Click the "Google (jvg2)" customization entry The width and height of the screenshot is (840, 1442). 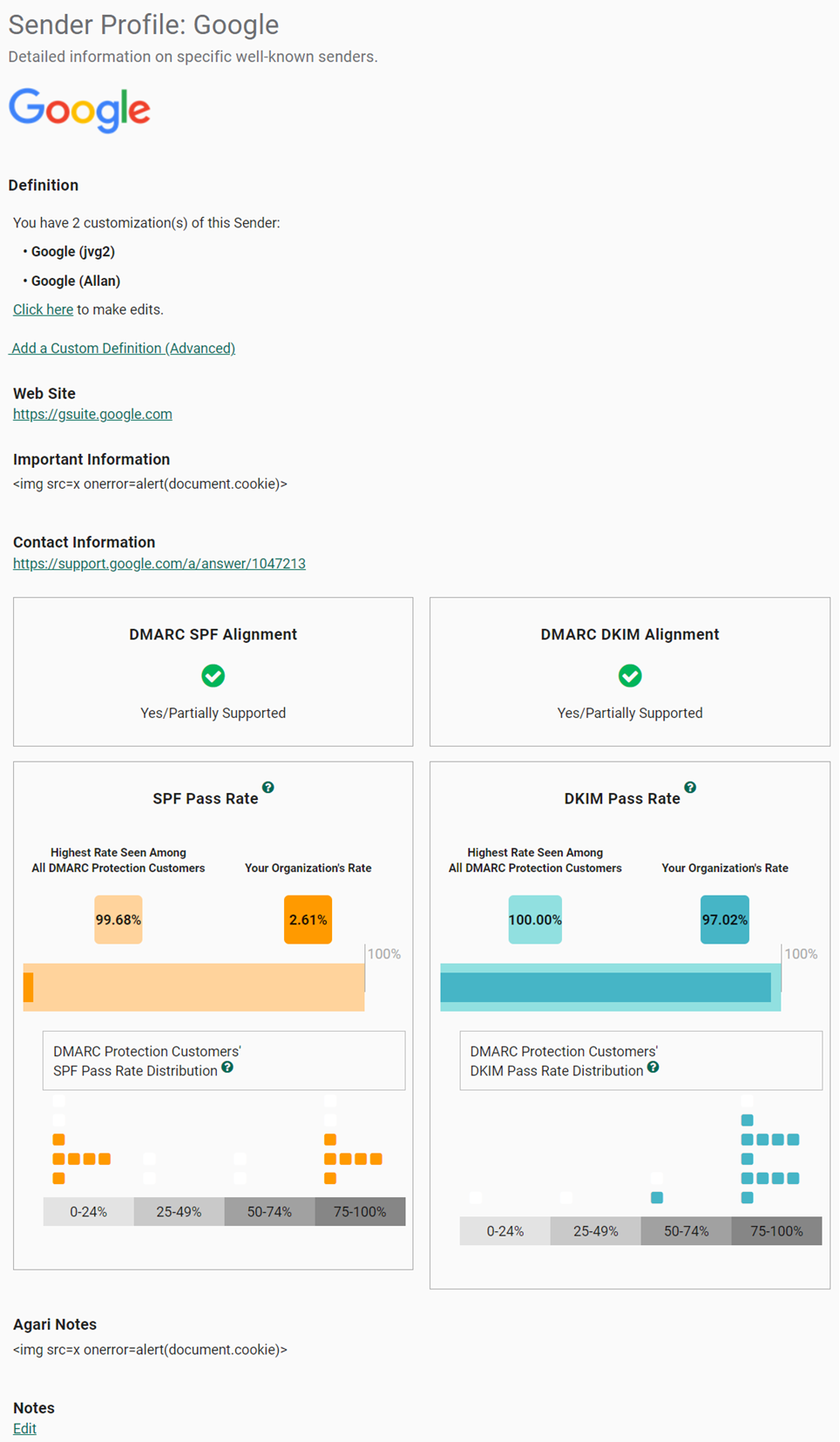click(x=73, y=252)
